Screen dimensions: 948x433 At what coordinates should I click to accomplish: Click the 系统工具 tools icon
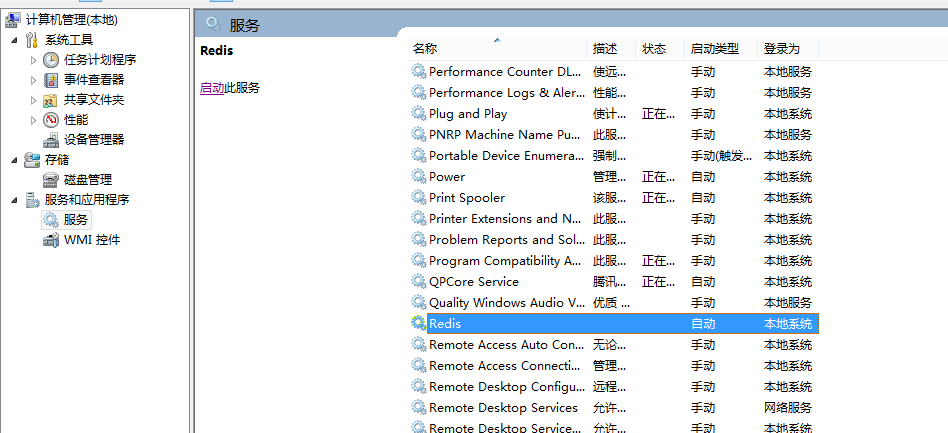tap(32, 40)
